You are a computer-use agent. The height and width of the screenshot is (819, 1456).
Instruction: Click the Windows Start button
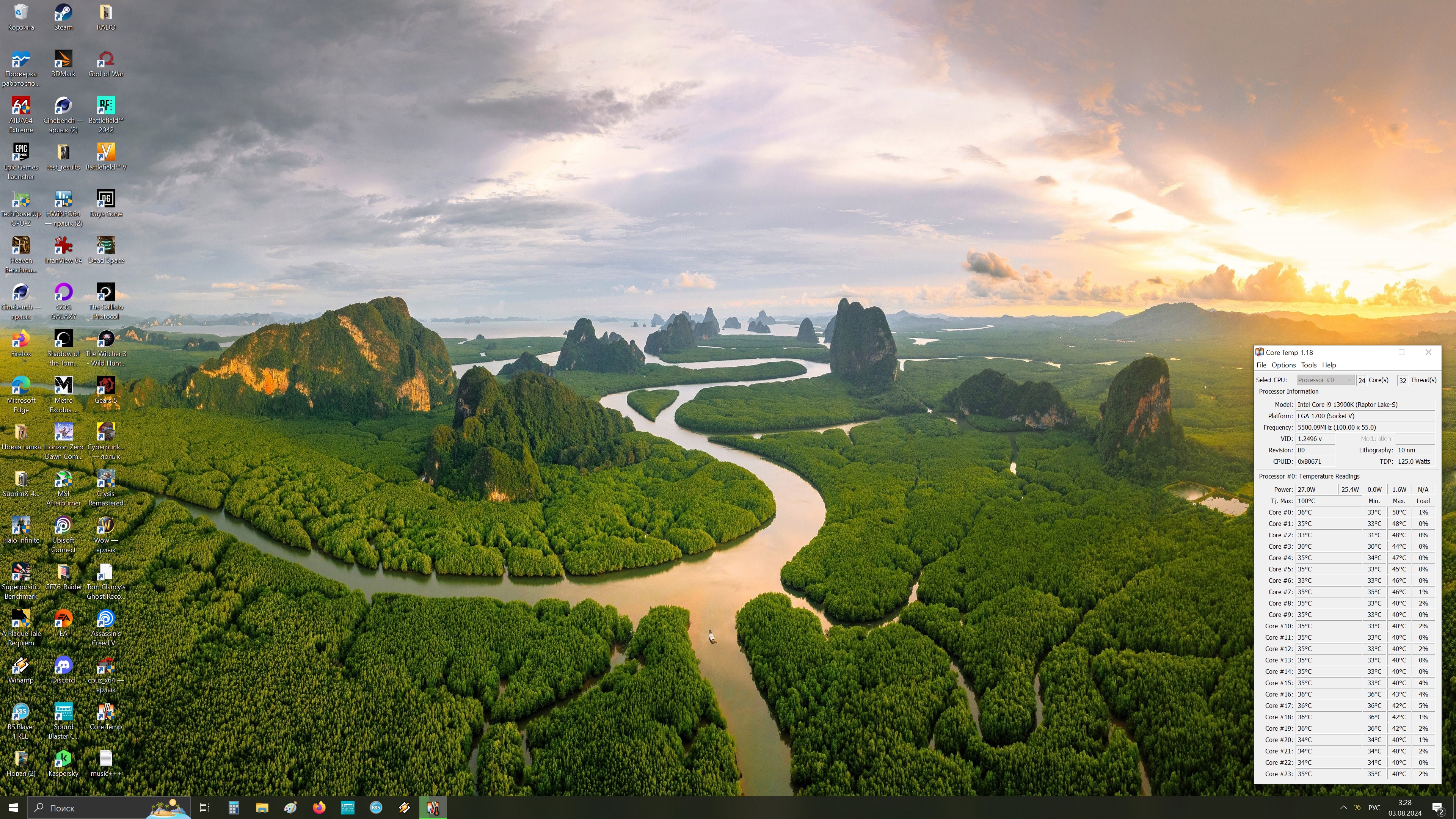pyautogui.click(x=14, y=808)
